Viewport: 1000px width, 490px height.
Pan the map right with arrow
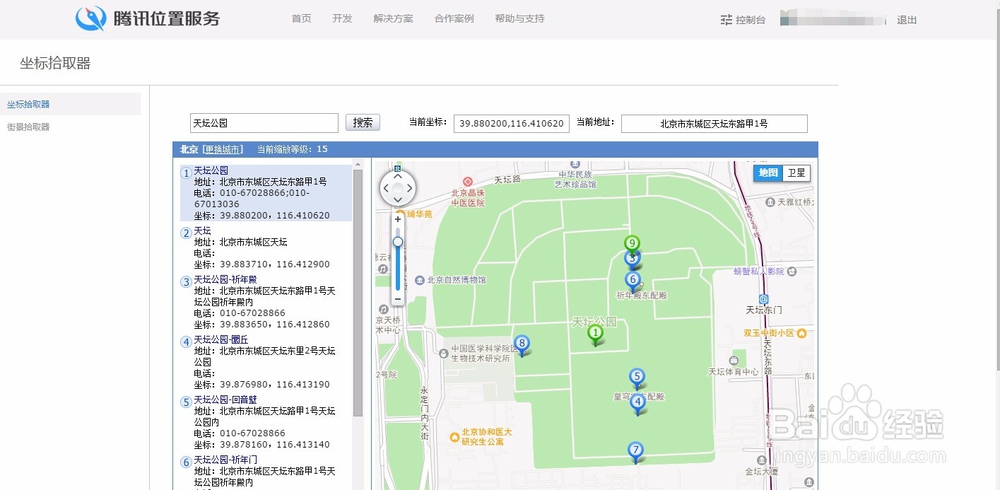(410, 188)
